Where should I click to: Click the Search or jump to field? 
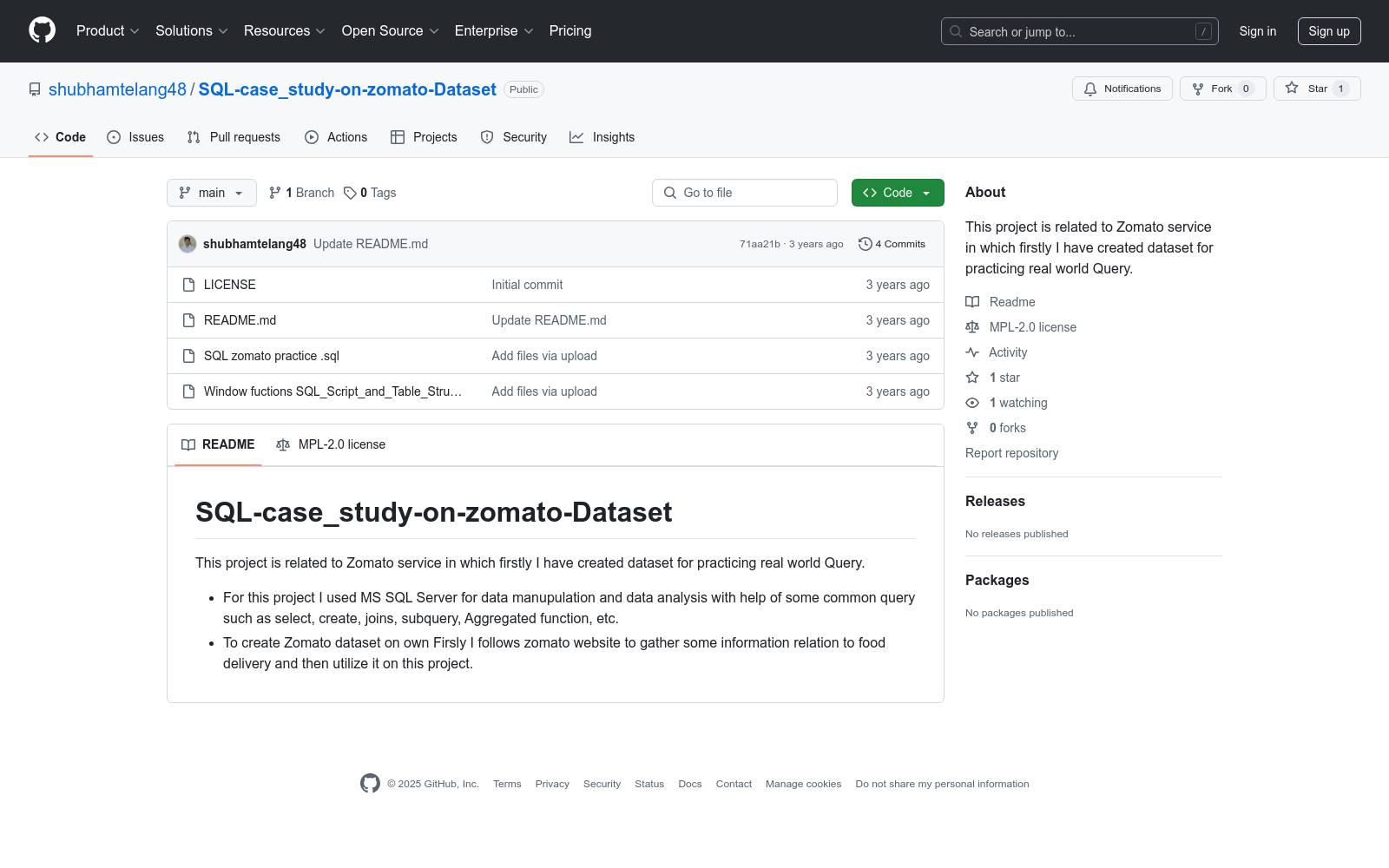click(x=1080, y=31)
